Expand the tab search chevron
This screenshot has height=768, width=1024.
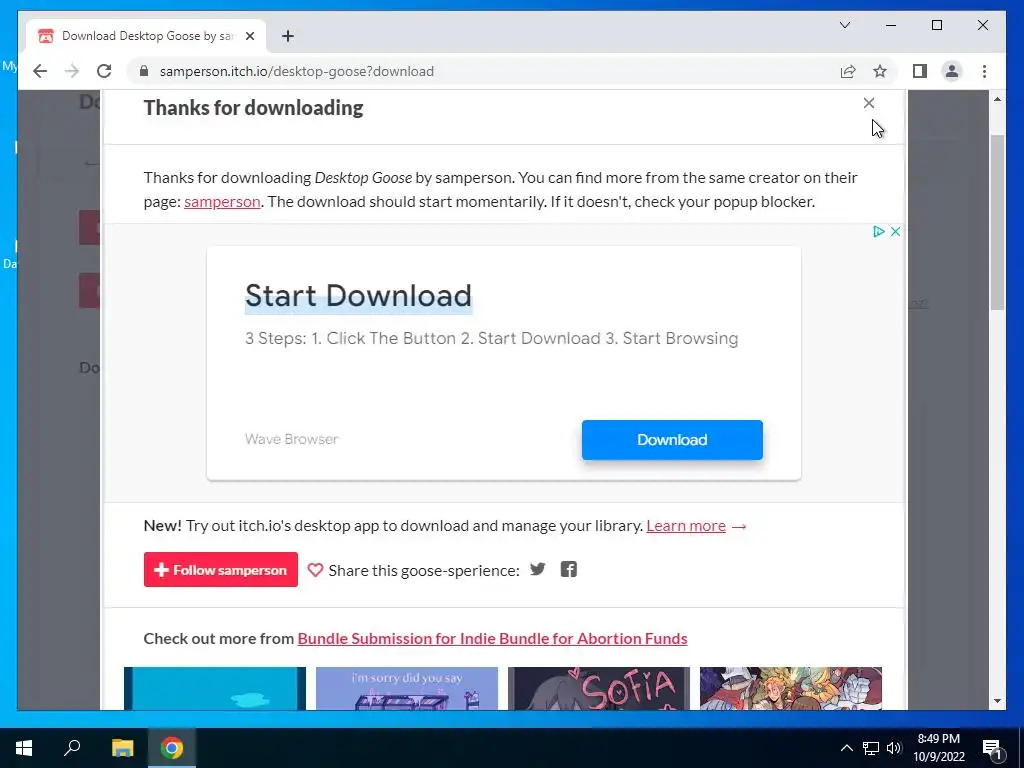(845, 25)
